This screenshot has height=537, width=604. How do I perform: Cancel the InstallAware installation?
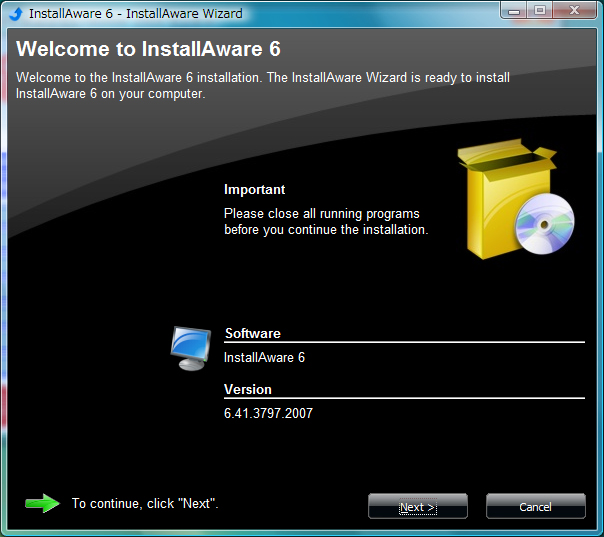pos(536,506)
